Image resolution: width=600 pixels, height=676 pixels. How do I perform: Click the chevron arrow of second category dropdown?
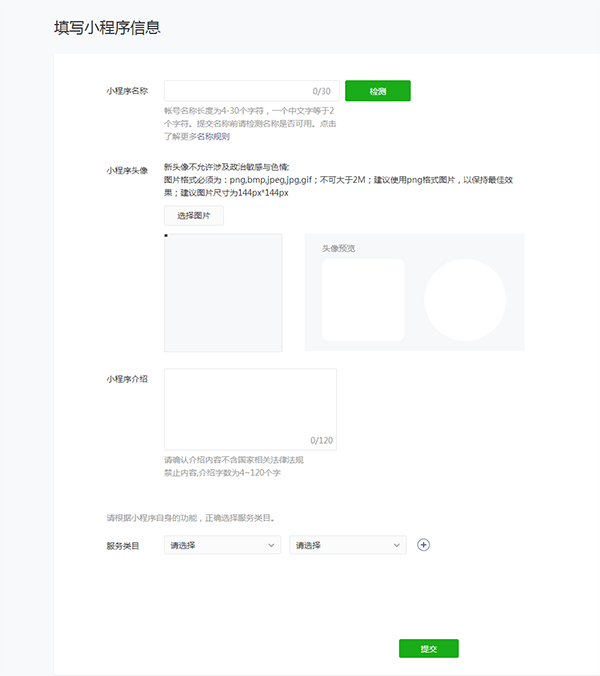tap(397, 545)
